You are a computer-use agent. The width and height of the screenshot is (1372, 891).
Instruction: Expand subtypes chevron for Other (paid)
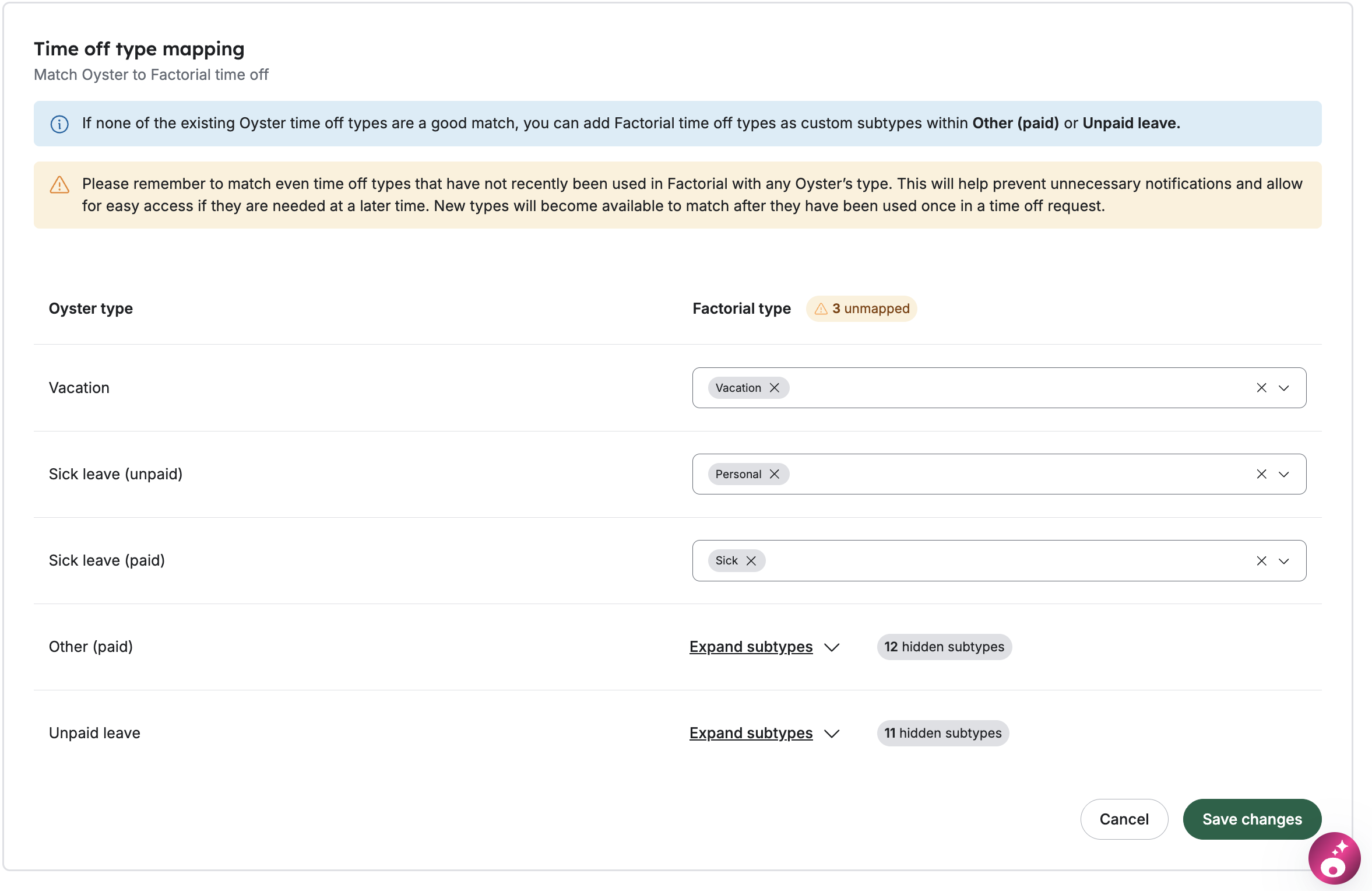pyautogui.click(x=832, y=647)
